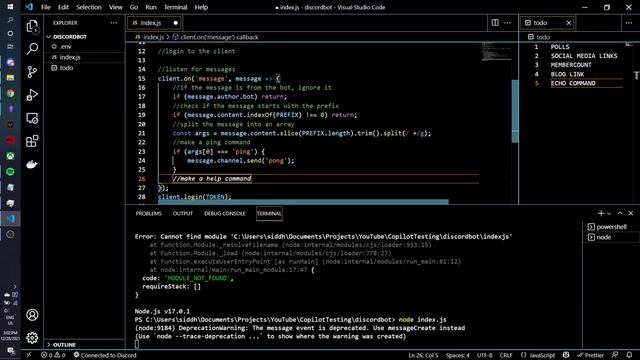Open the Help menu
The width and height of the screenshot is (640, 360).
201,7
